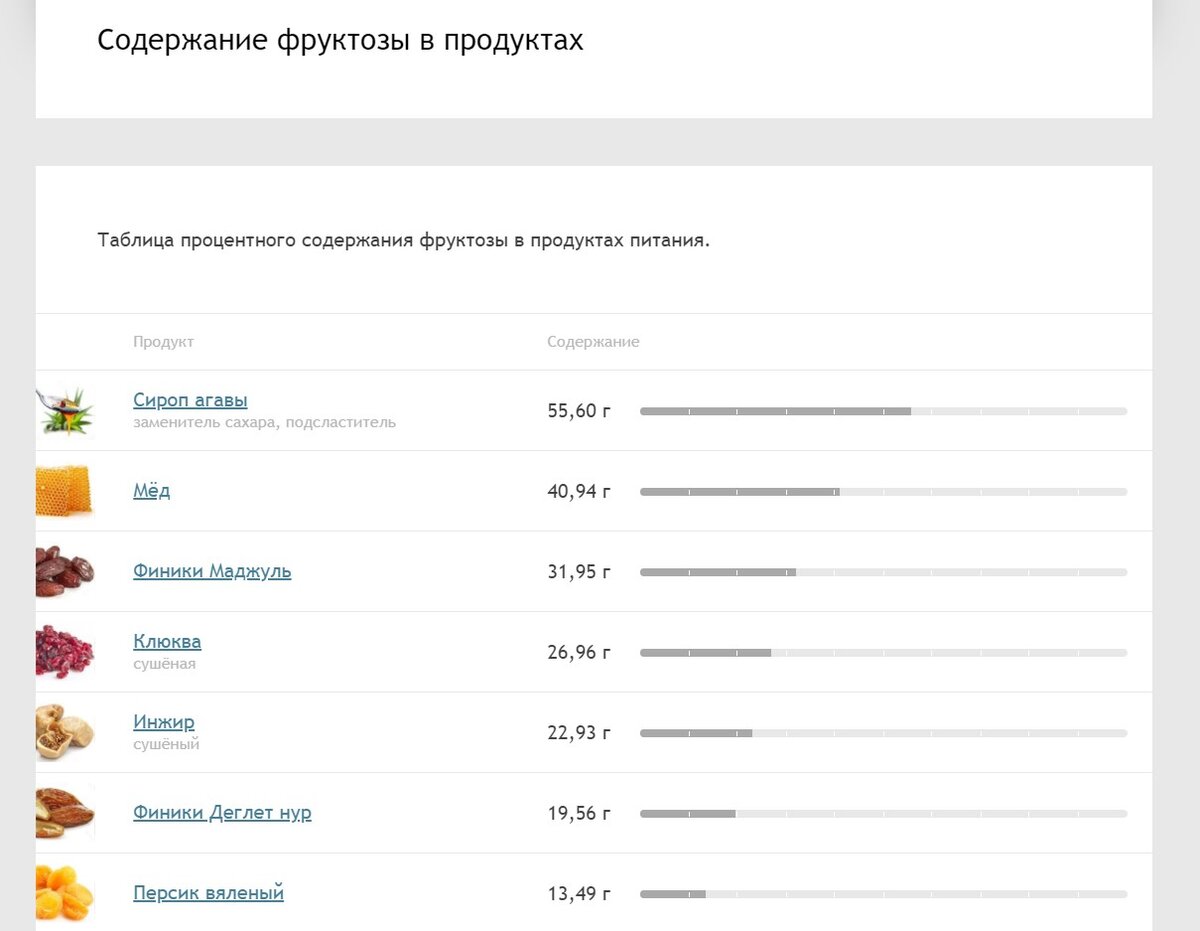1200x931 pixels.
Task: Click the Deglet Nour dates image
Action: pyautogui.click(x=65, y=813)
